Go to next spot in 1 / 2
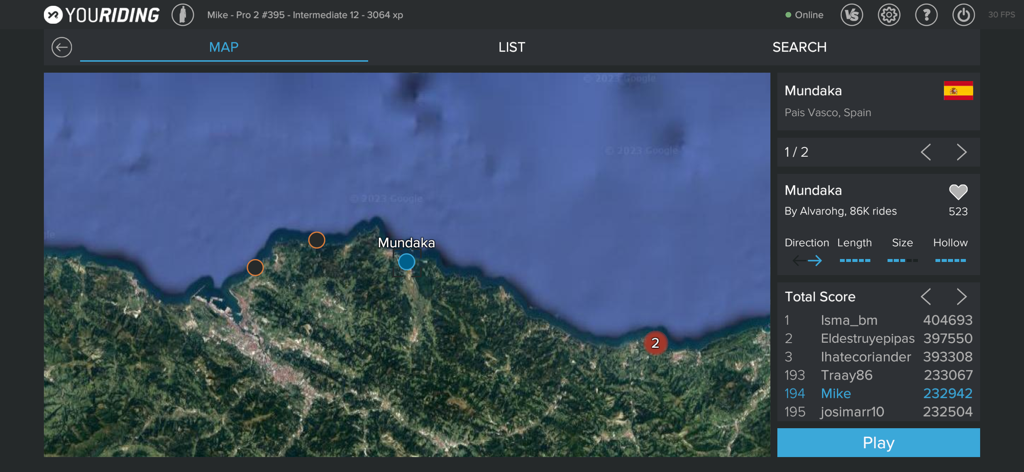The image size is (1024, 472). point(961,152)
